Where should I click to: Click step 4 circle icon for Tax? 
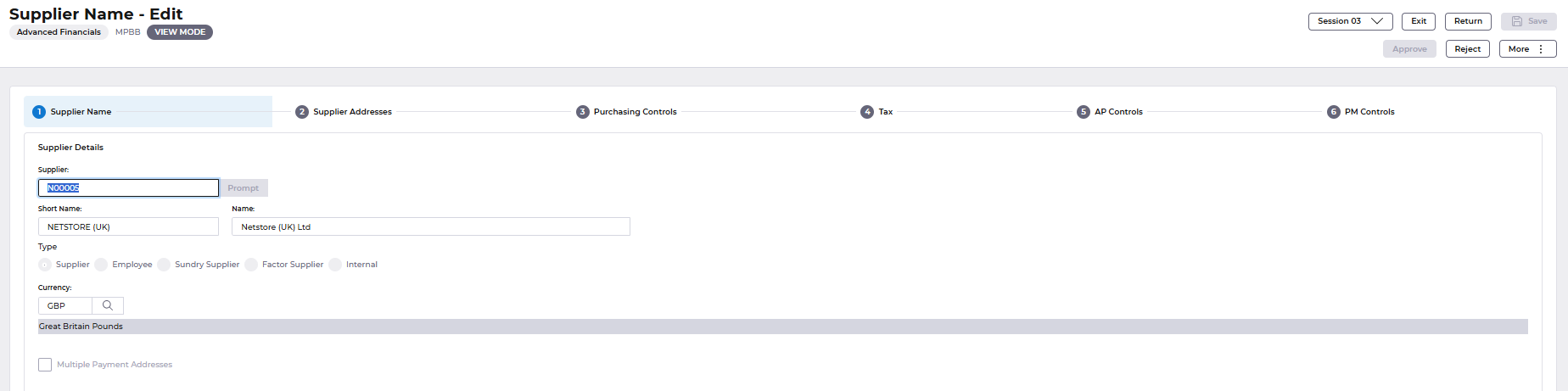coord(866,112)
